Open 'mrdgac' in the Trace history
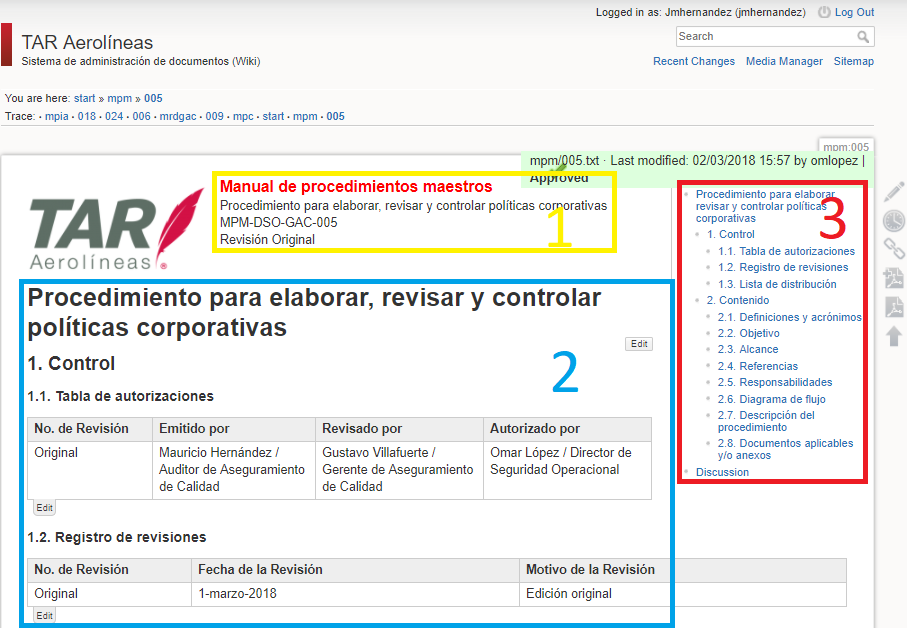 coord(177,116)
